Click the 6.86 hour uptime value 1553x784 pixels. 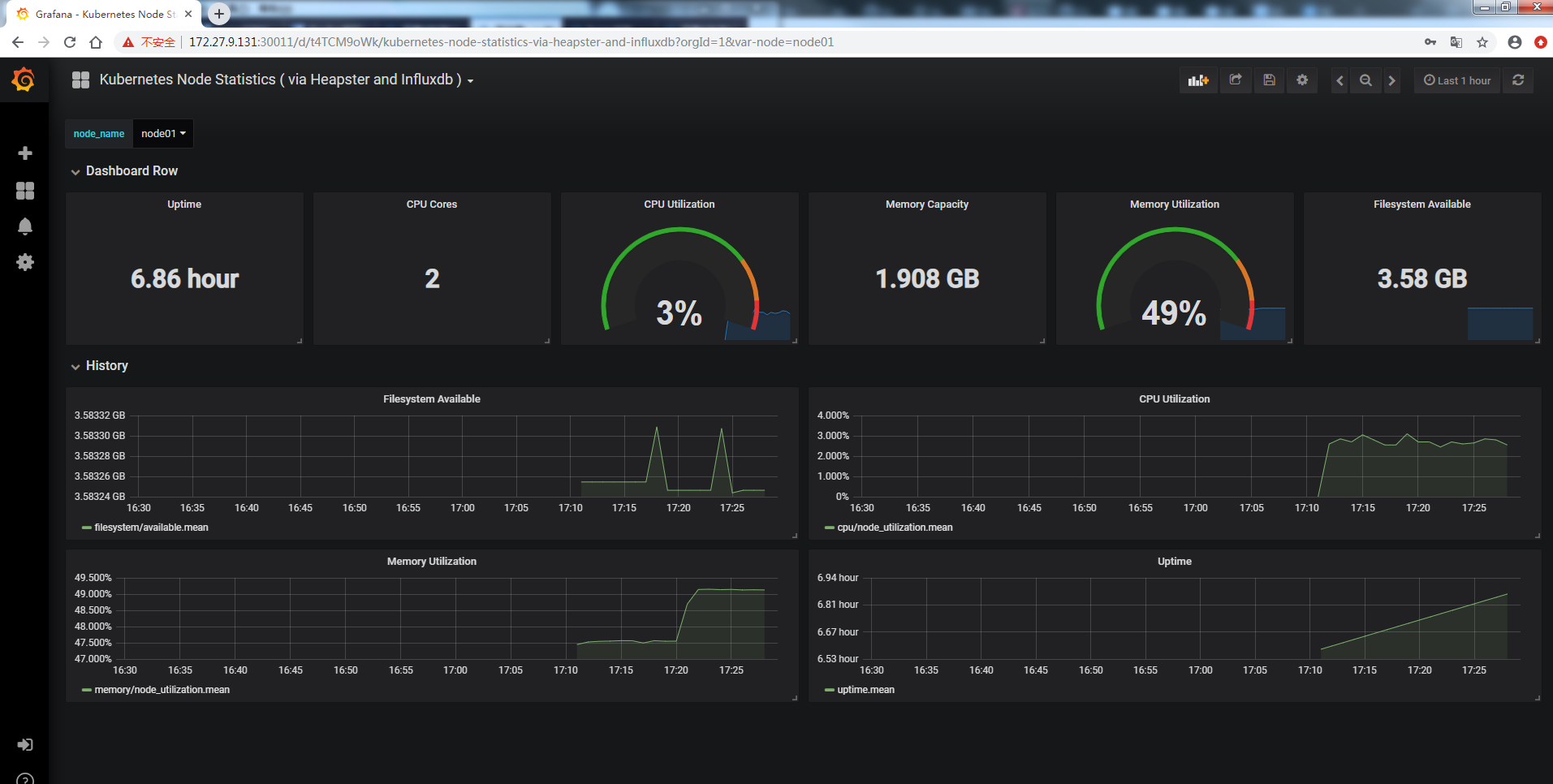(x=185, y=279)
